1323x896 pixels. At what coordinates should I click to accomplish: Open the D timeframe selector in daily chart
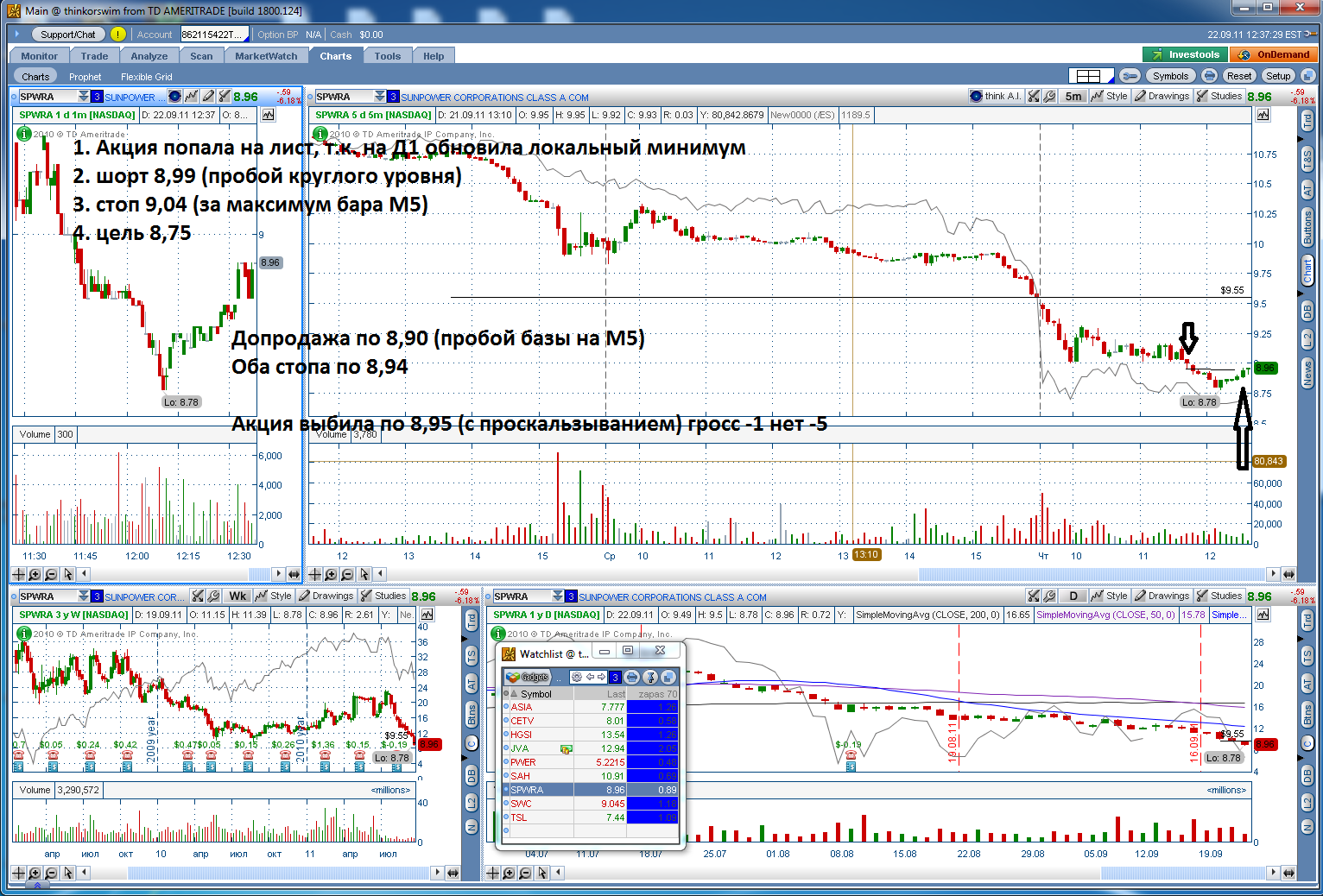(x=1073, y=596)
